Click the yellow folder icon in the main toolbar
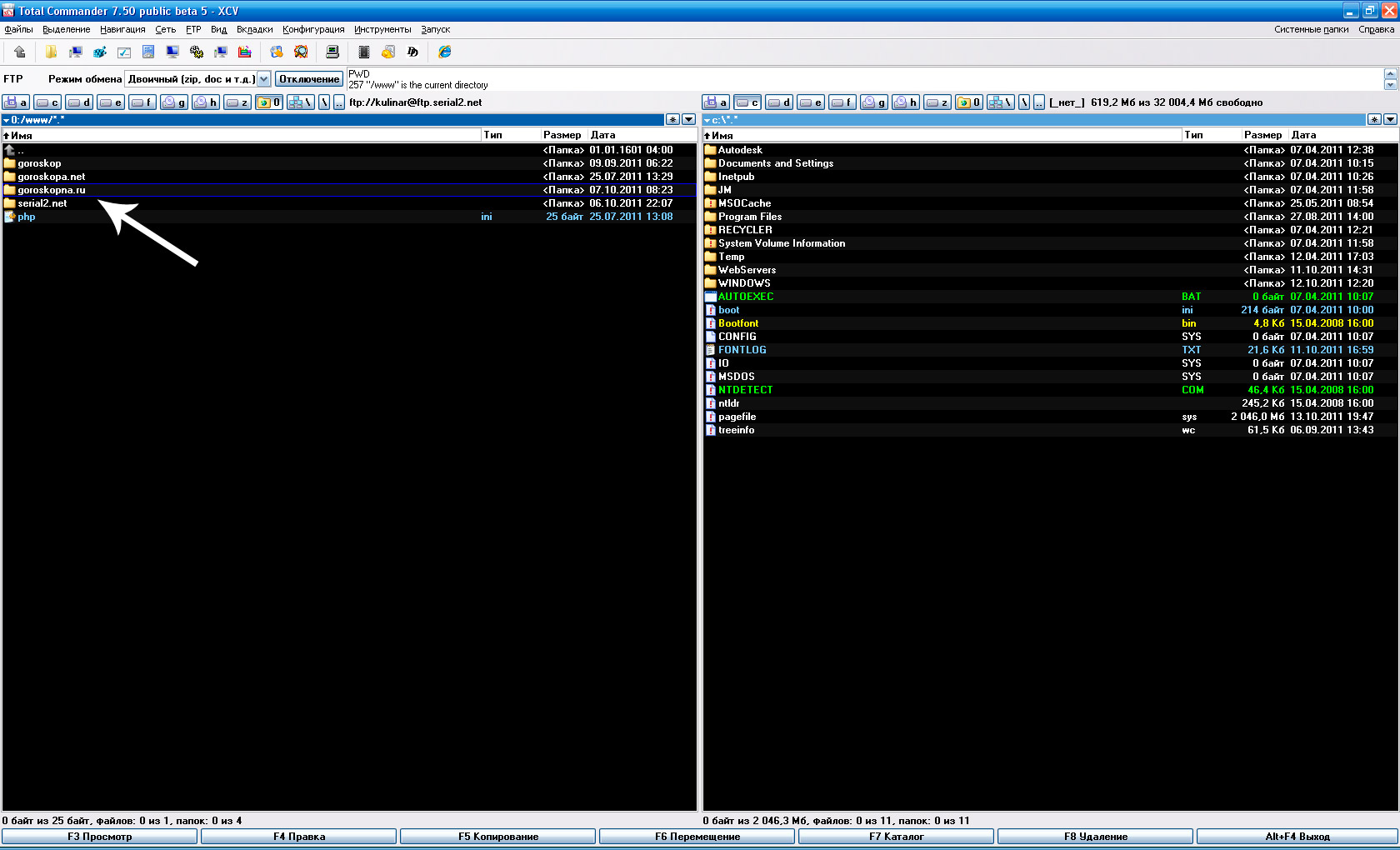Viewport: 1400px width, 850px height. (x=51, y=52)
